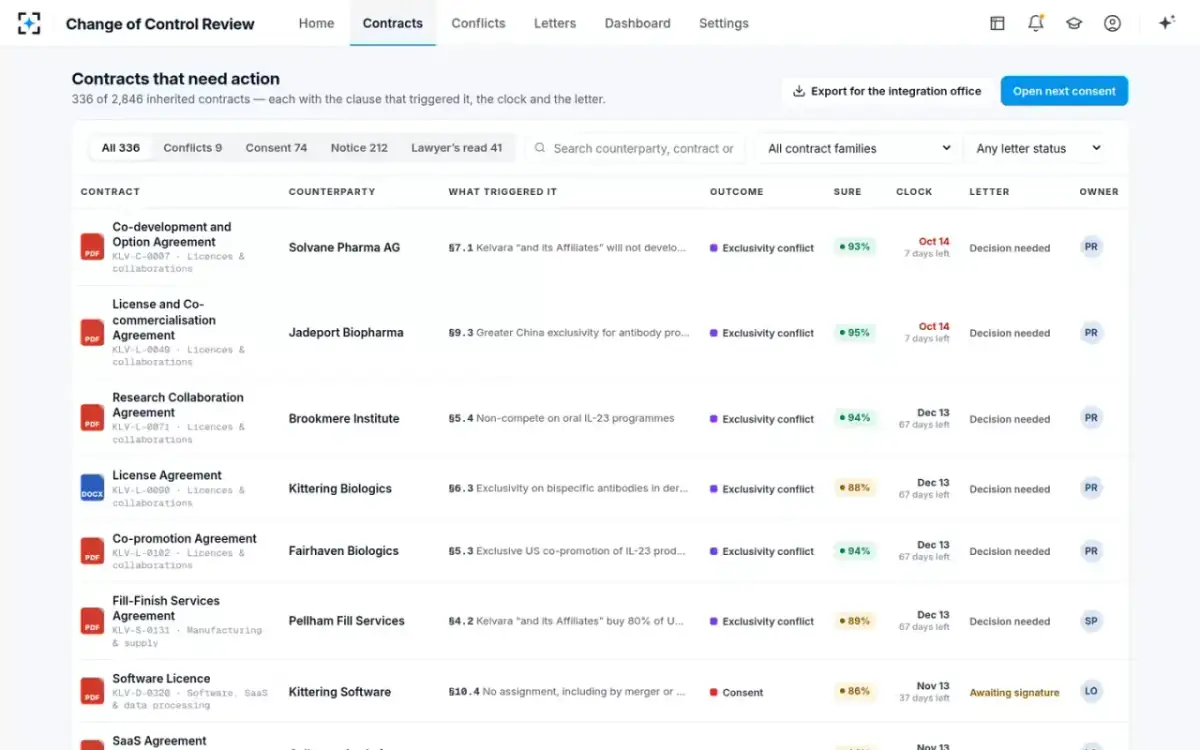
Task: Open the notifications bell
Action: (1036, 23)
